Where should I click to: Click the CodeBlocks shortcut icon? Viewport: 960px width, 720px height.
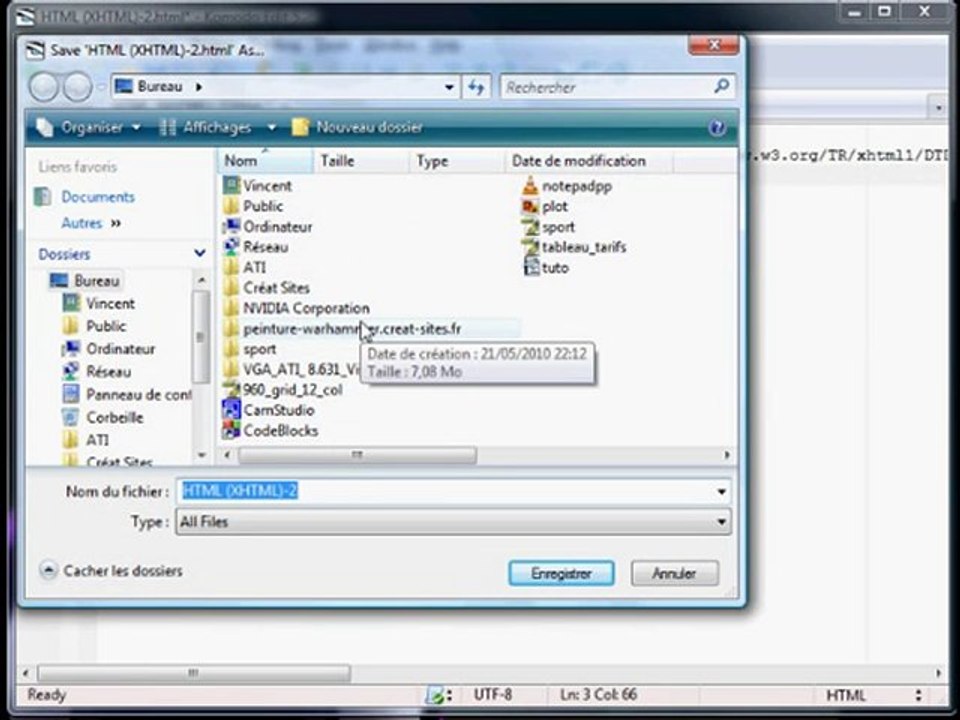coord(231,430)
